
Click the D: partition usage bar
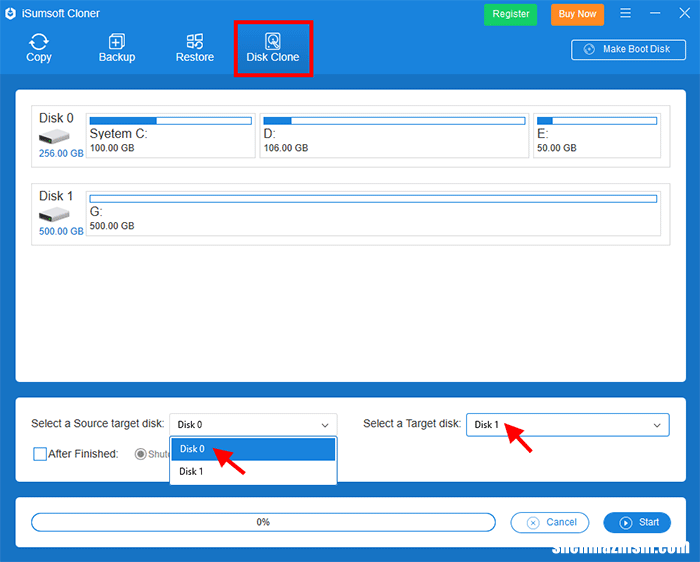click(x=394, y=121)
